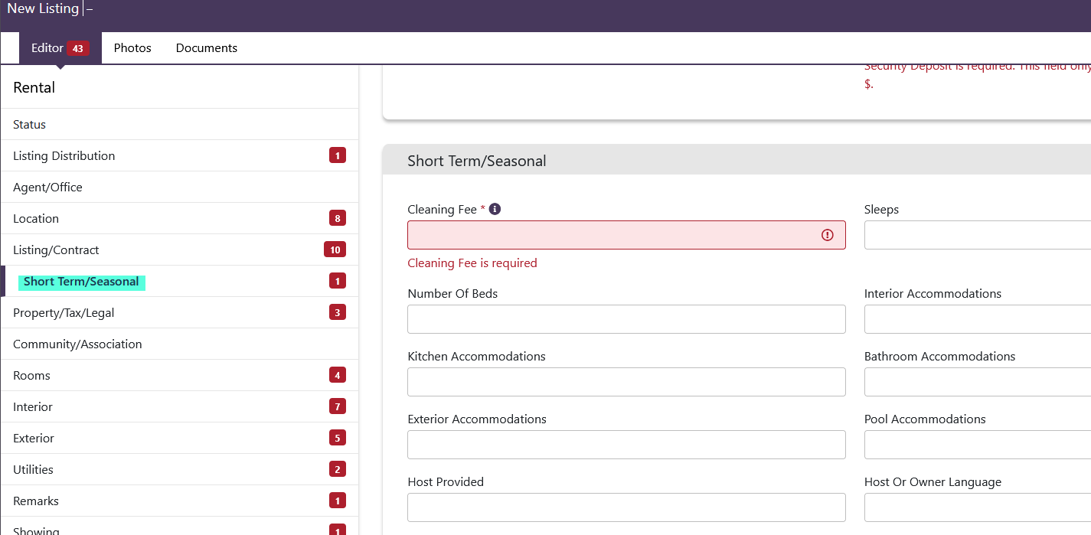Click the Location section's 8 errors badge
The height and width of the screenshot is (535, 1091).
pyautogui.click(x=338, y=218)
